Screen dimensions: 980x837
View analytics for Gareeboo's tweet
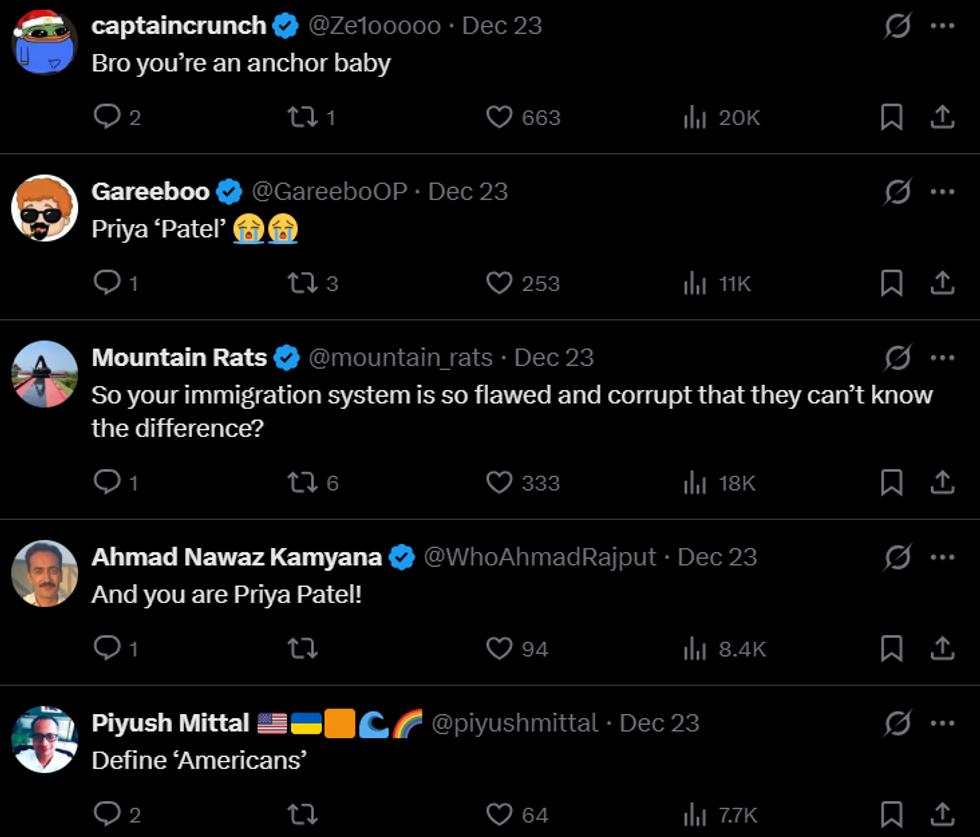click(x=695, y=283)
